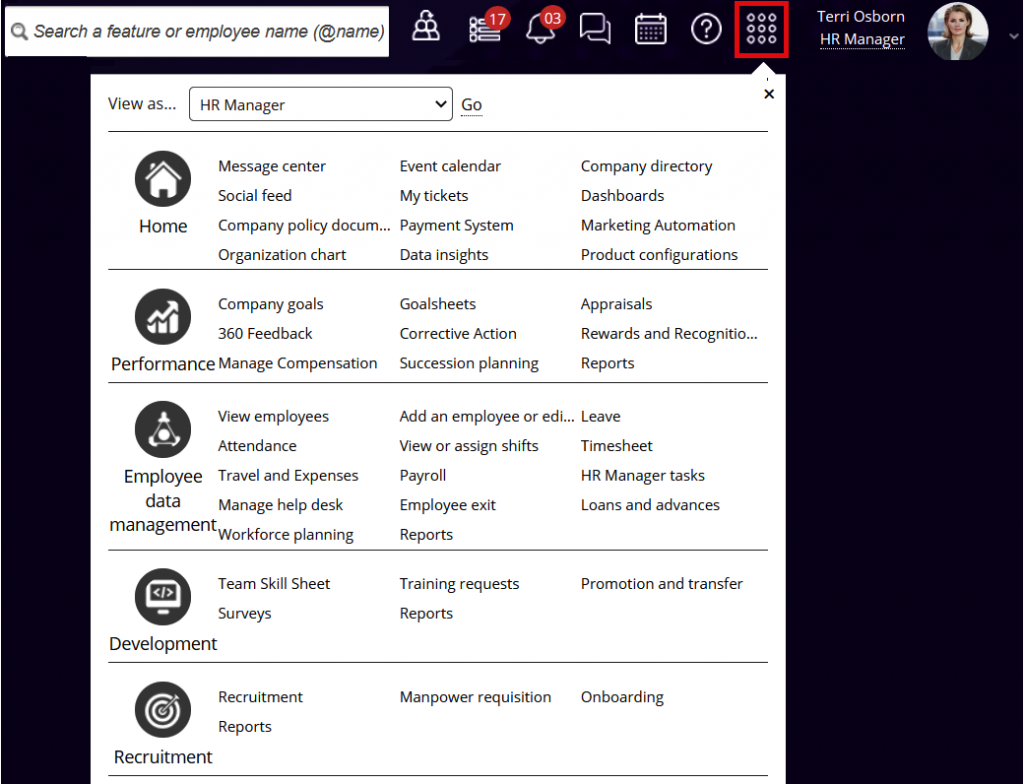Open the calendar icon in the top bar
This screenshot has height=784, width=1024.
click(x=650, y=29)
